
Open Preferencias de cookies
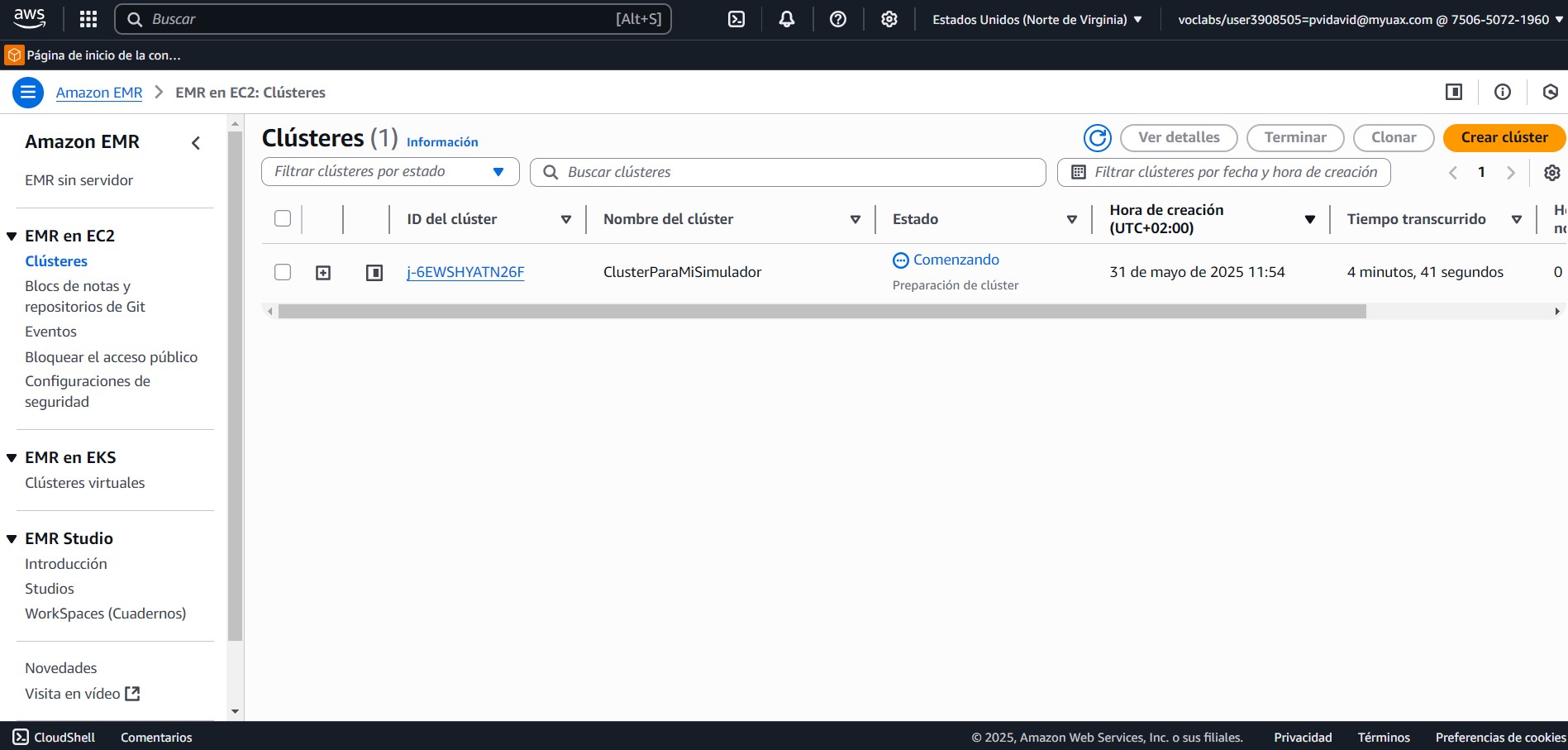pyautogui.click(x=1500, y=737)
